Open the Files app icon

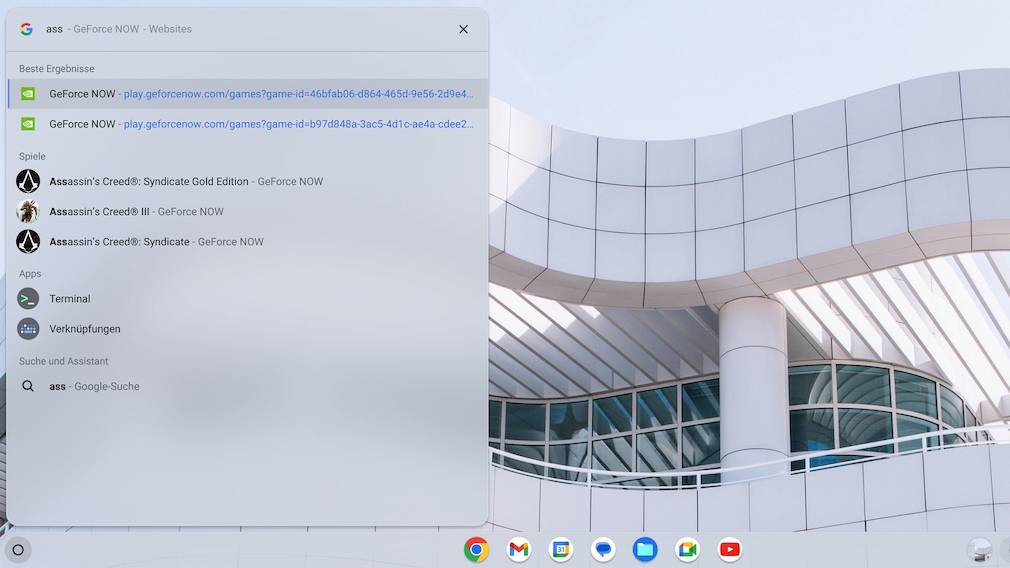coord(645,549)
